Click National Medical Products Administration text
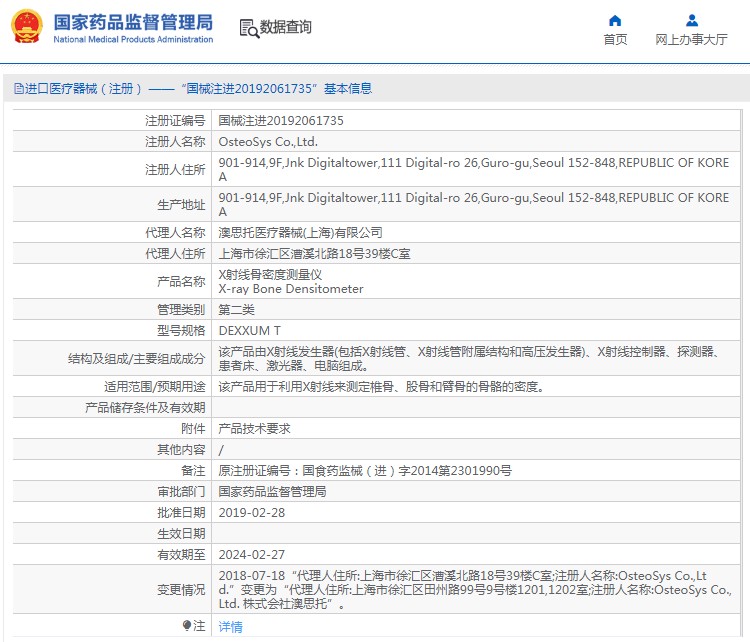 pyautogui.click(x=133, y=39)
